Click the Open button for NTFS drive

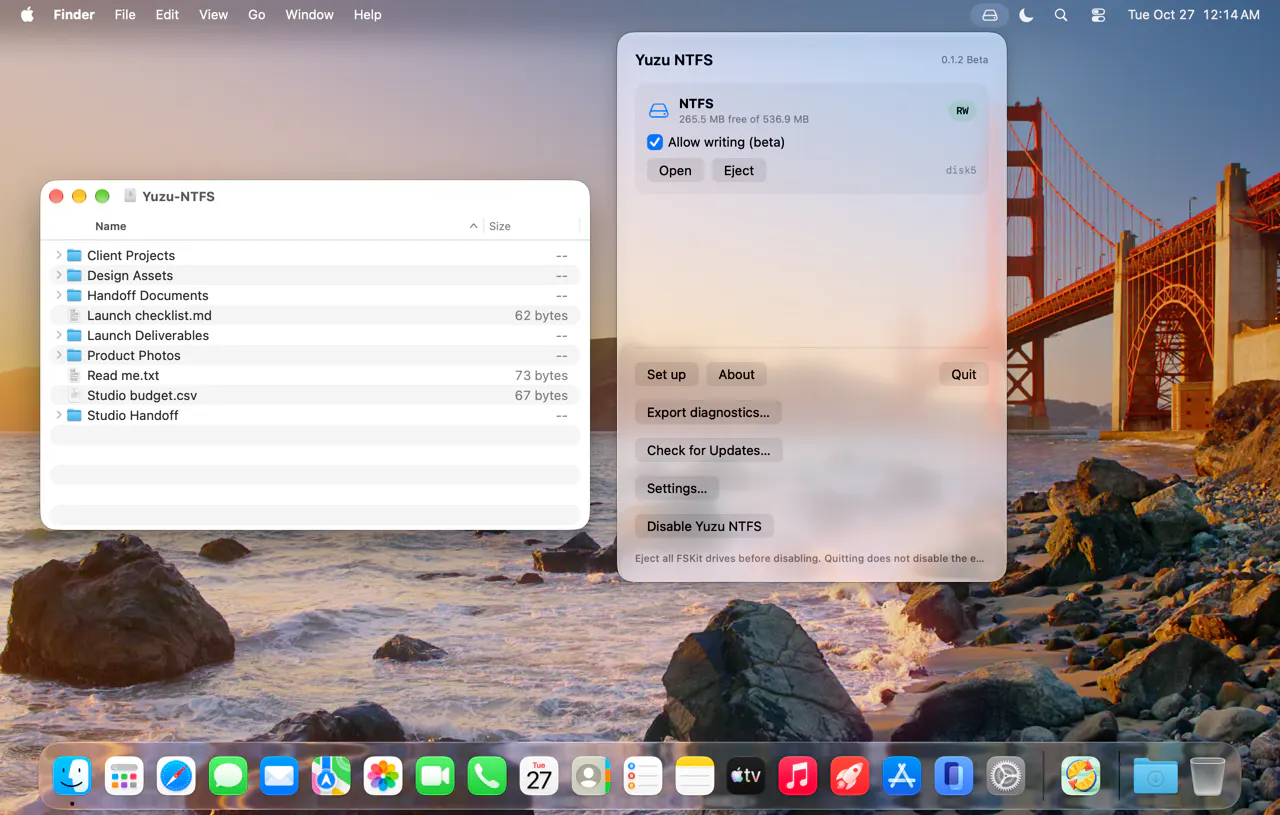pos(675,171)
